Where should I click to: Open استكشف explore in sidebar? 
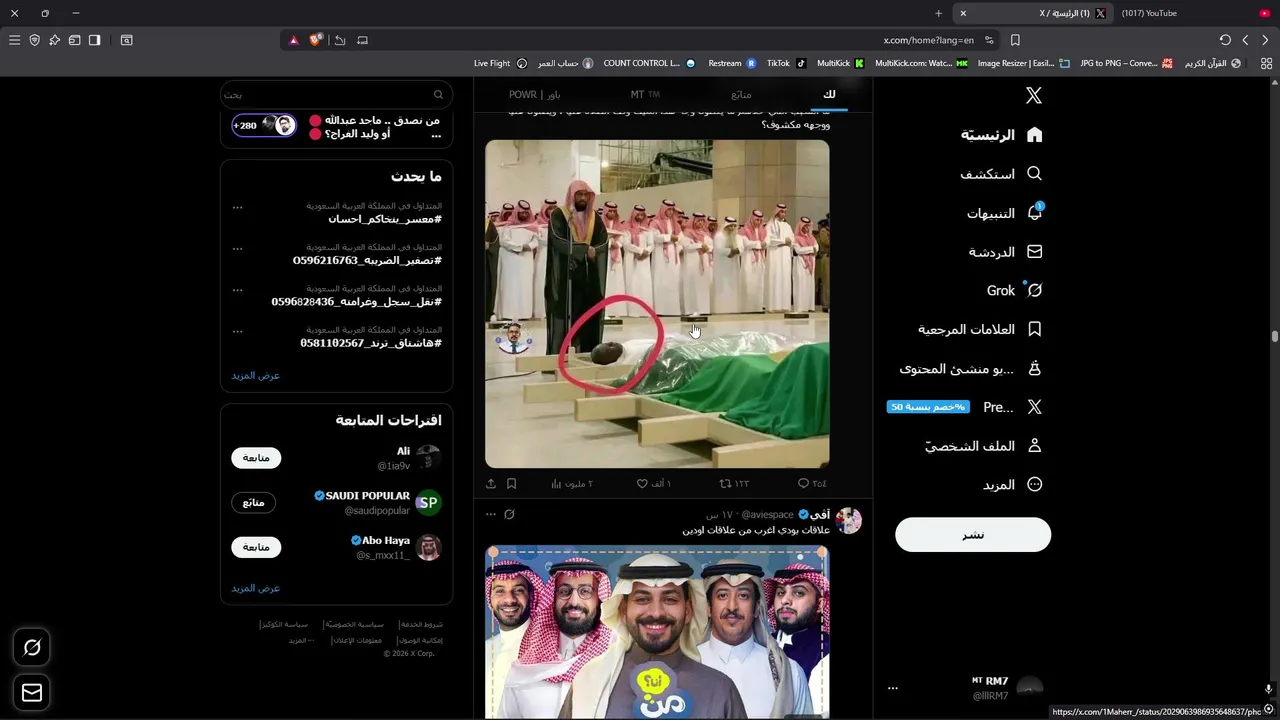point(1001,173)
